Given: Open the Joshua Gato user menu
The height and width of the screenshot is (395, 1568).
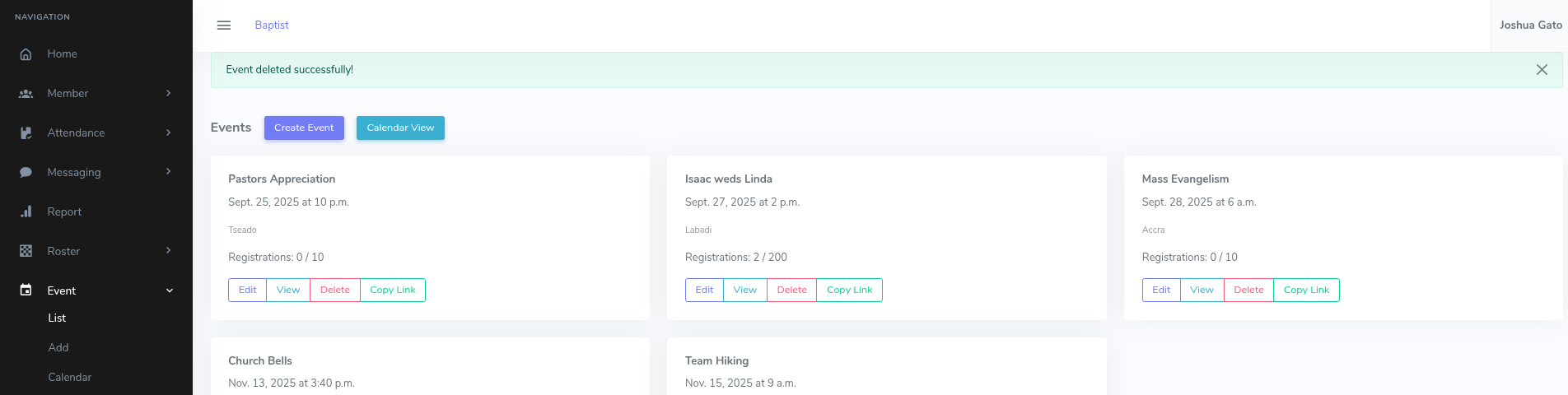Looking at the screenshot, I should [1530, 26].
